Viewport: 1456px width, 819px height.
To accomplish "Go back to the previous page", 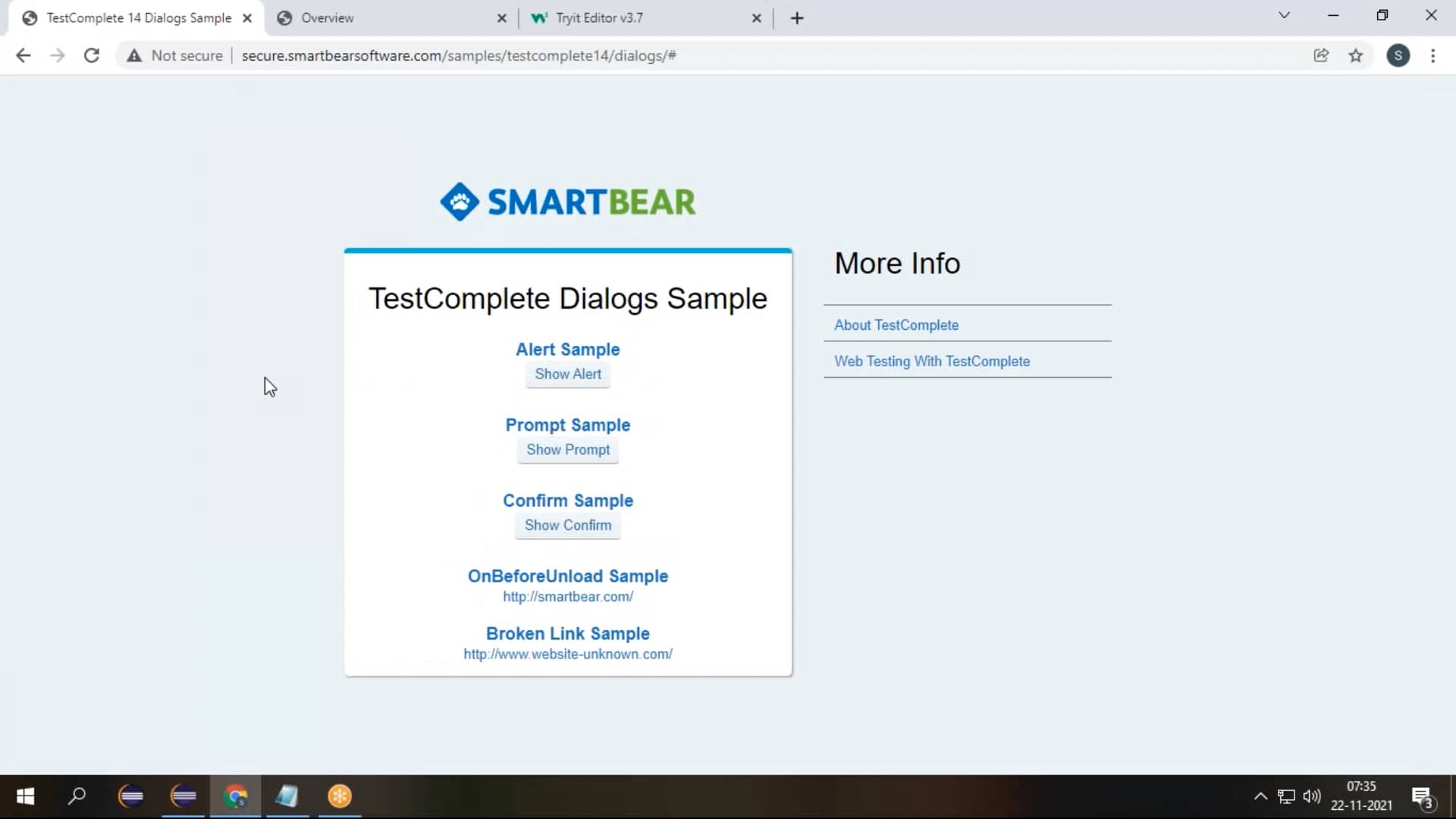I will [x=24, y=55].
